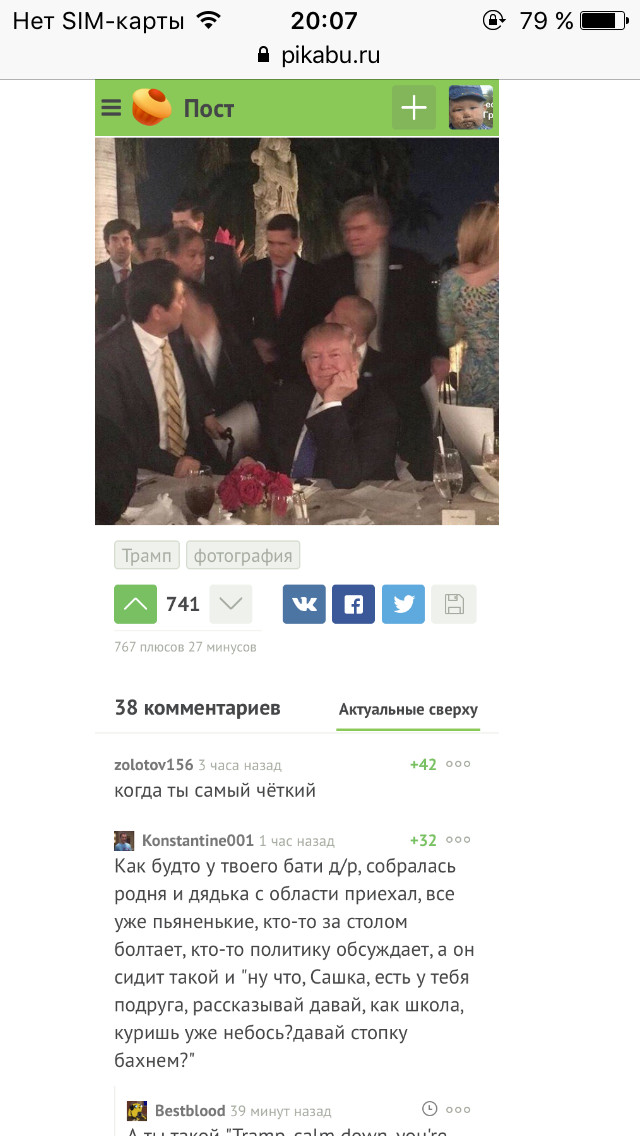
Task: Tap the Pikabu cookie logo
Action: point(151,107)
